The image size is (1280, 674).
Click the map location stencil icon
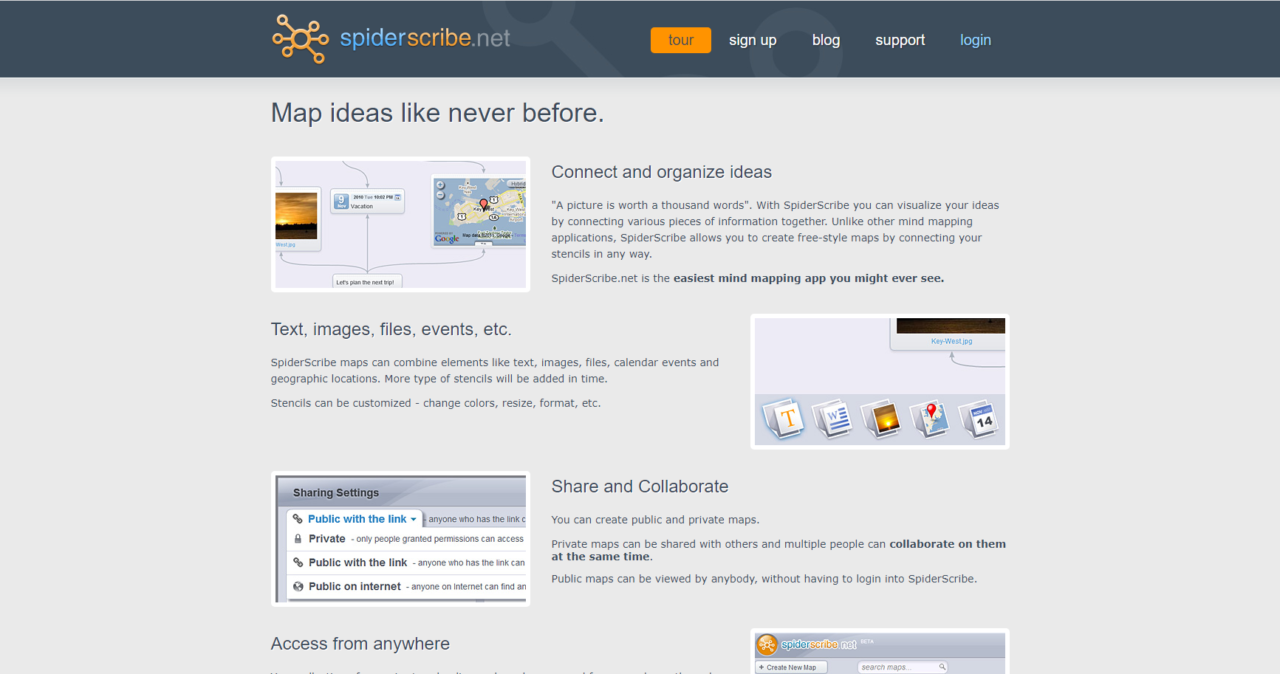tap(930, 419)
